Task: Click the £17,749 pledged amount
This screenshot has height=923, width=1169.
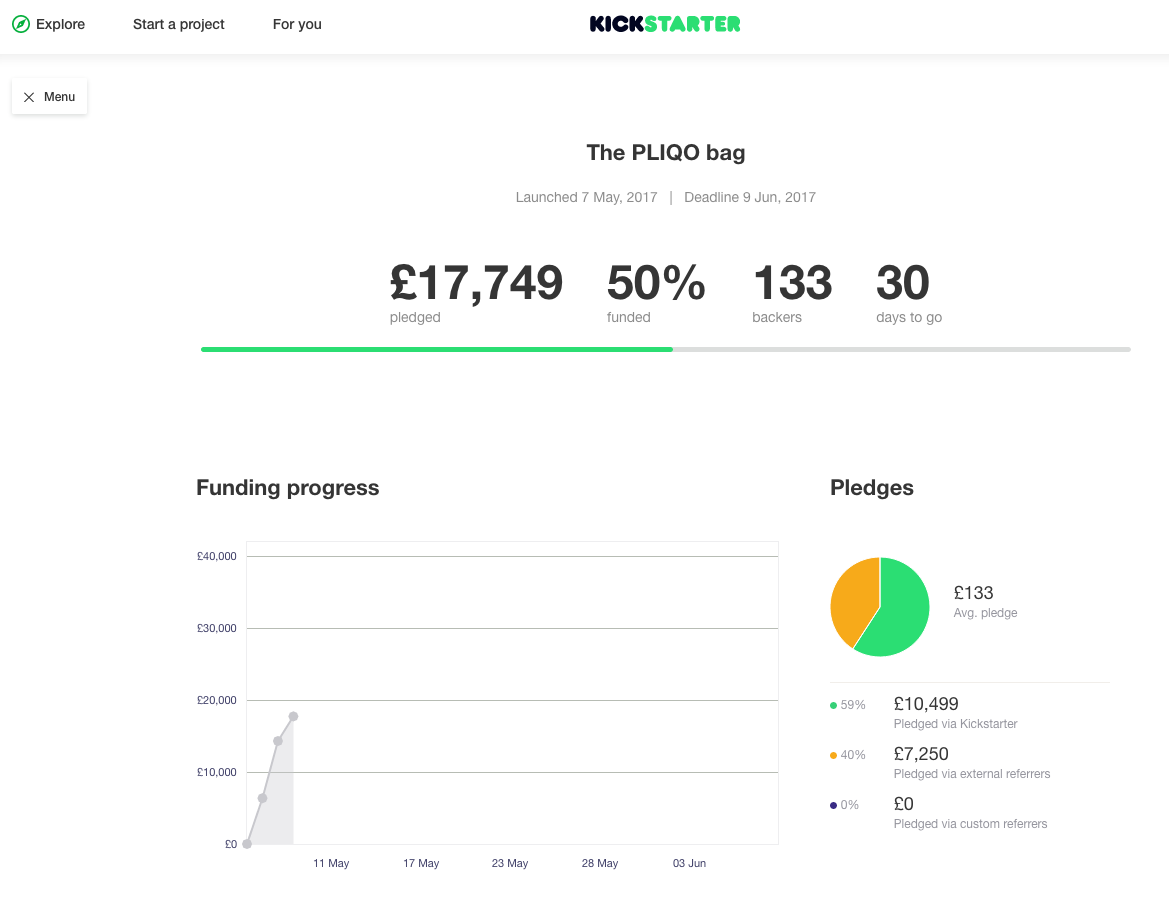Action: 476,283
